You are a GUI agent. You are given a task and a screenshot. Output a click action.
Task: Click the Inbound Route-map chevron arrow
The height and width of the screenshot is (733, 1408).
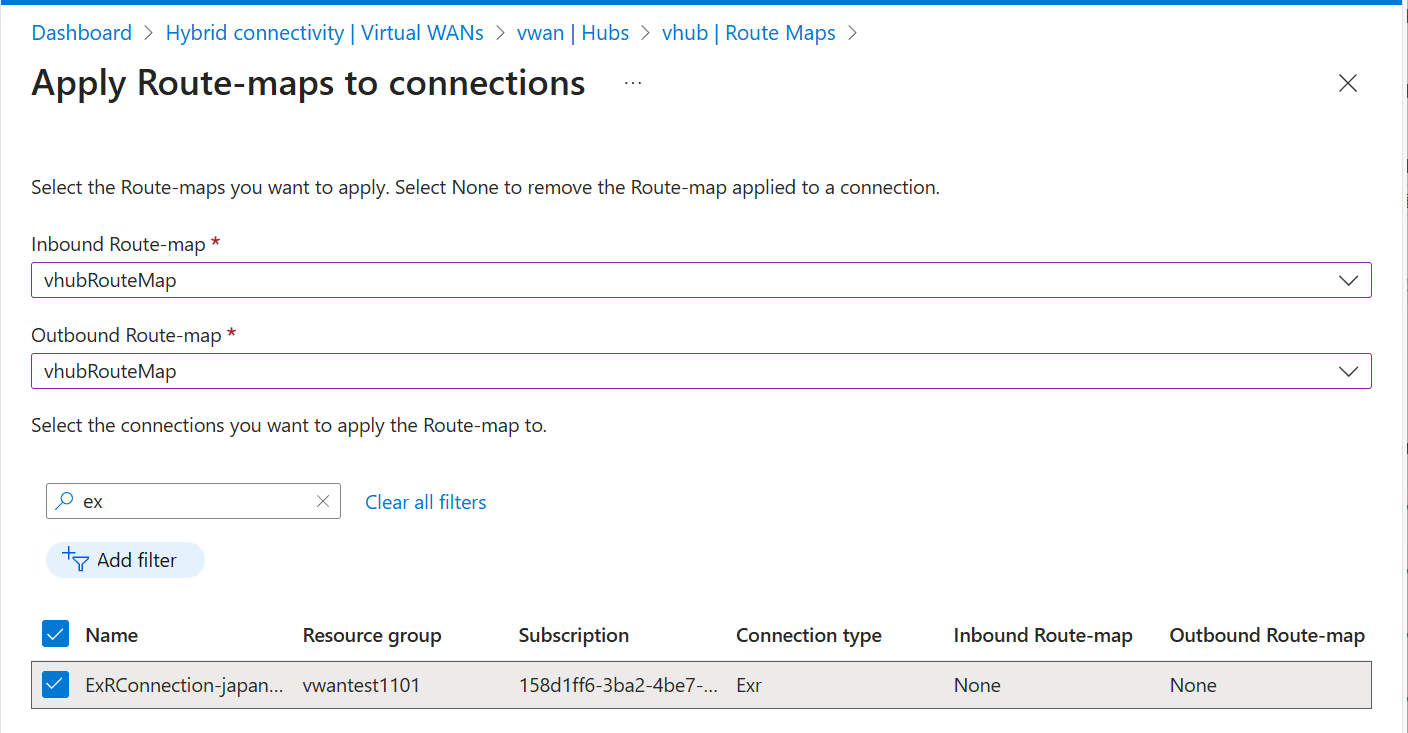point(1347,281)
